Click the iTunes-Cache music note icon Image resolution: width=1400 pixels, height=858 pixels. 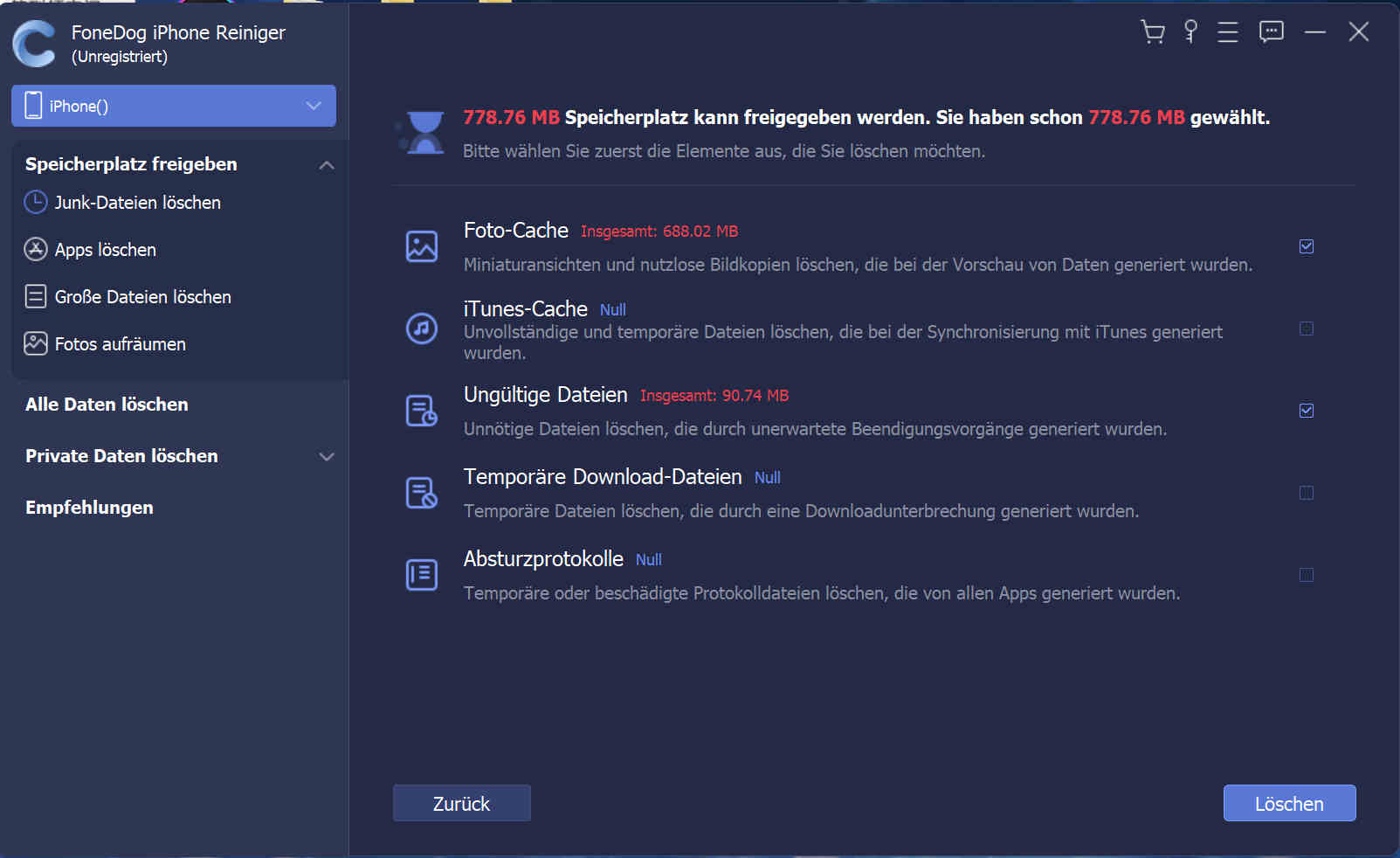[422, 329]
